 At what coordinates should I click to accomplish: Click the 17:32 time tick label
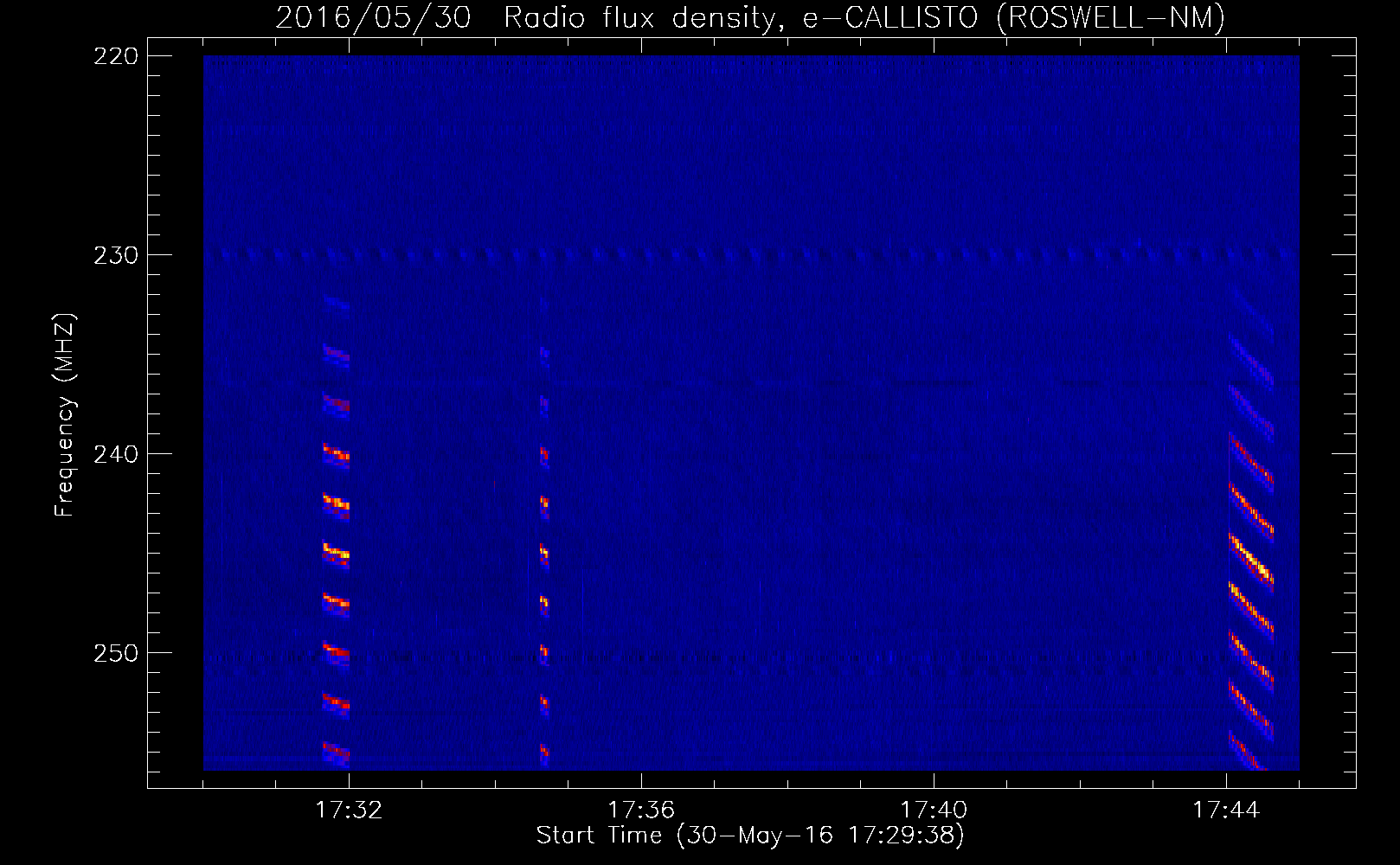click(349, 811)
